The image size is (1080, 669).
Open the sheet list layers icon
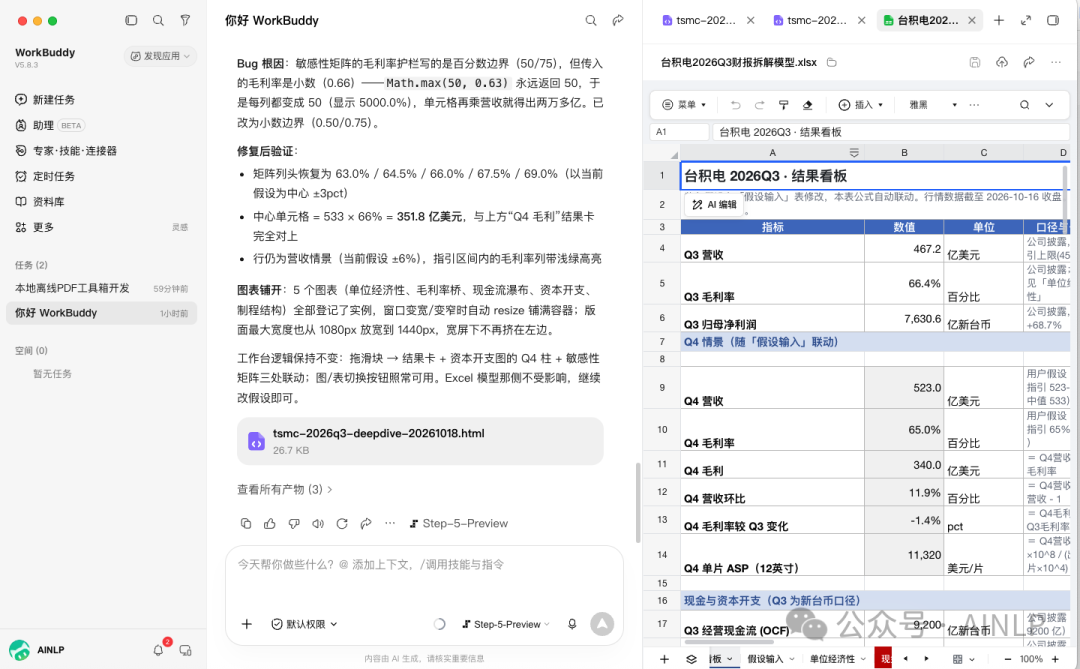tap(691, 659)
